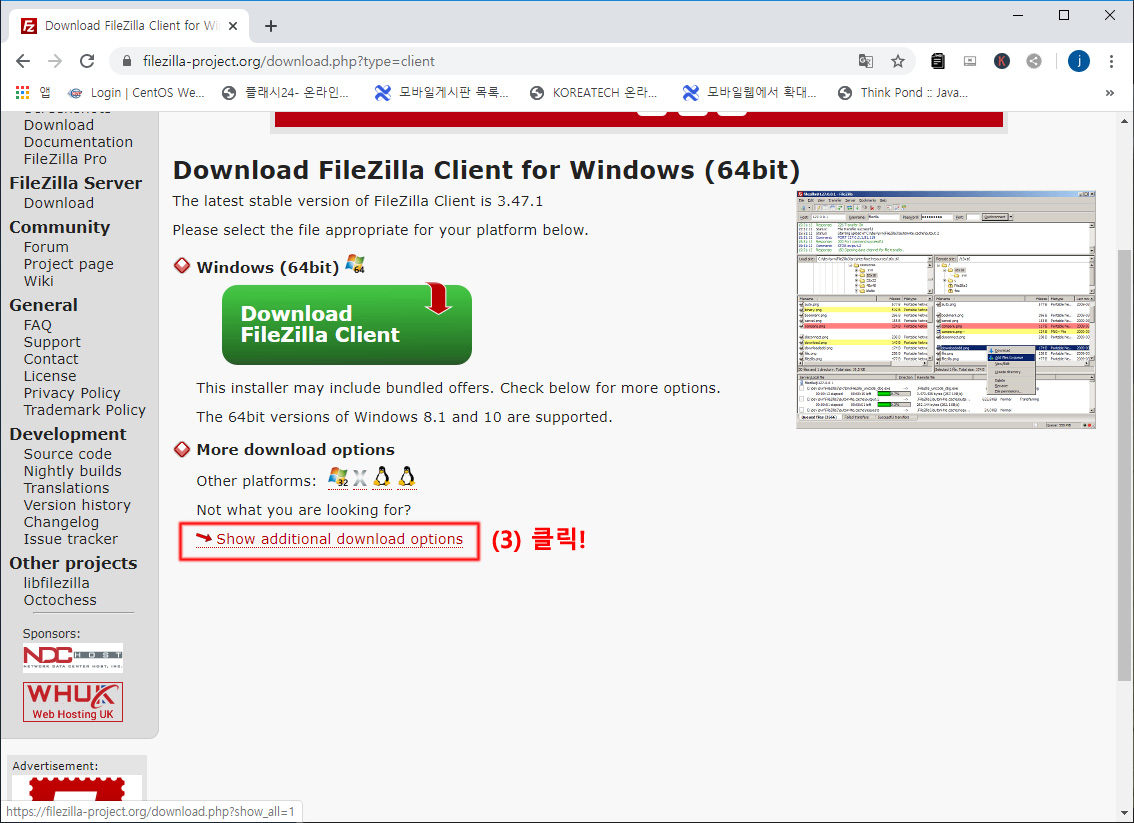Click the scrollbar down arrow
Screen dimensions: 1134x823
[1124, 814]
